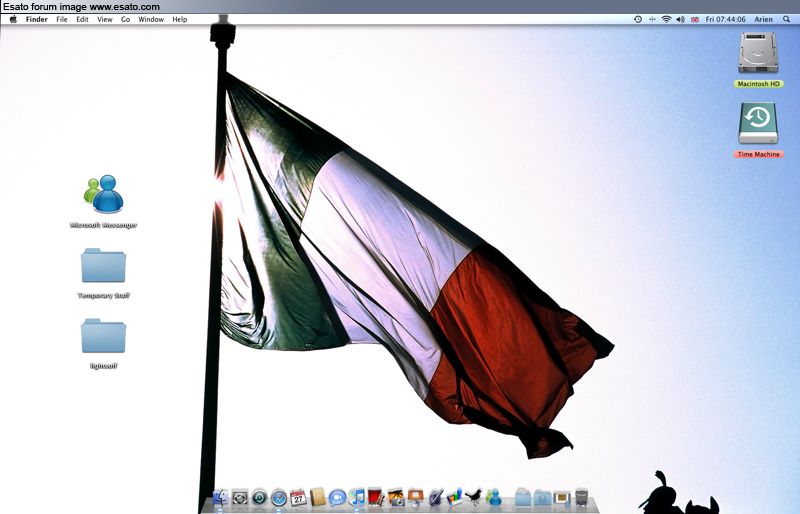Launch iTunes from the dock
Screen dimensions: 800x514
(357, 497)
